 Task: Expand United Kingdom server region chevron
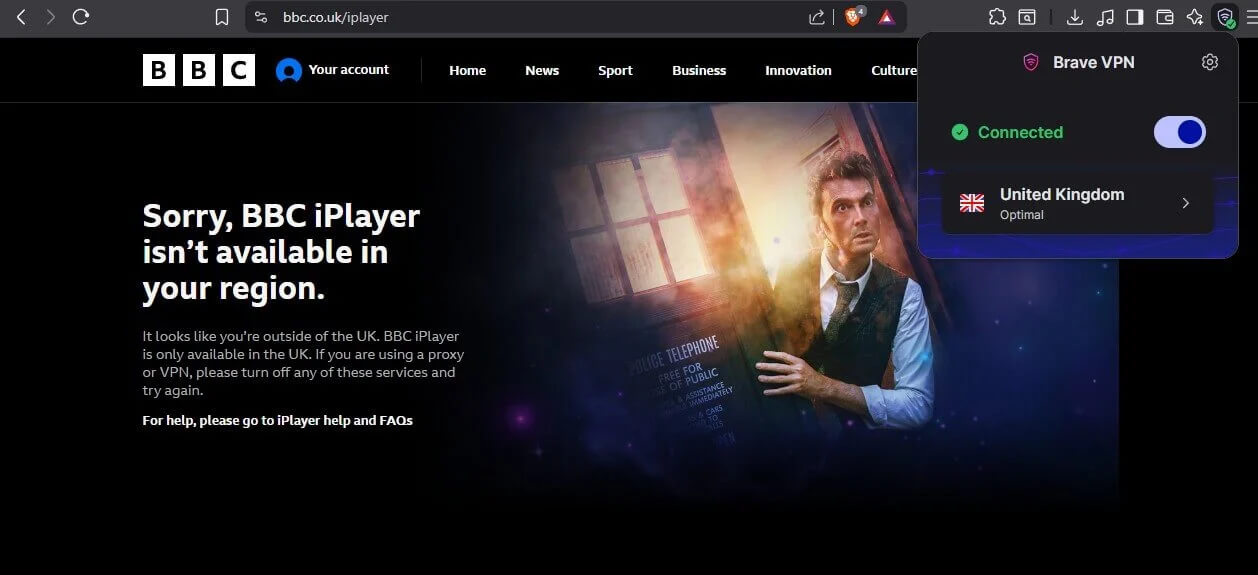coord(1186,203)
